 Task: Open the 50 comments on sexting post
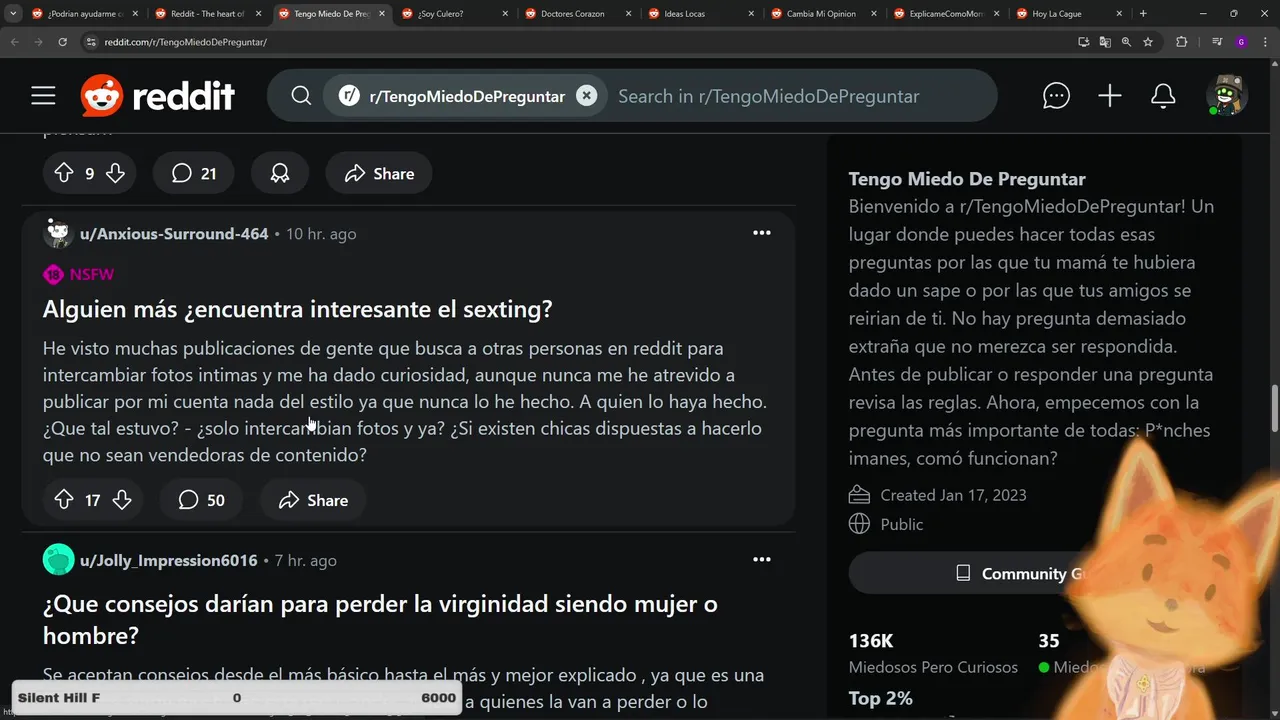pos(201,500)
